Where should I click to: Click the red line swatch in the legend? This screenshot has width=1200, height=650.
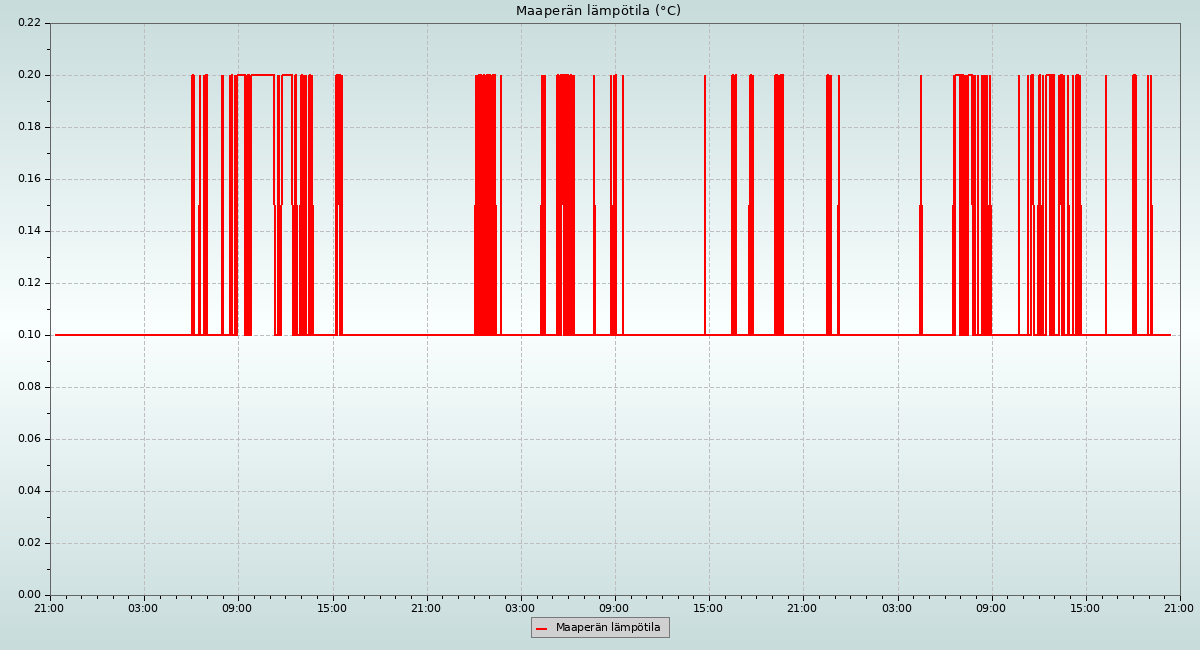tap(541, 628)
